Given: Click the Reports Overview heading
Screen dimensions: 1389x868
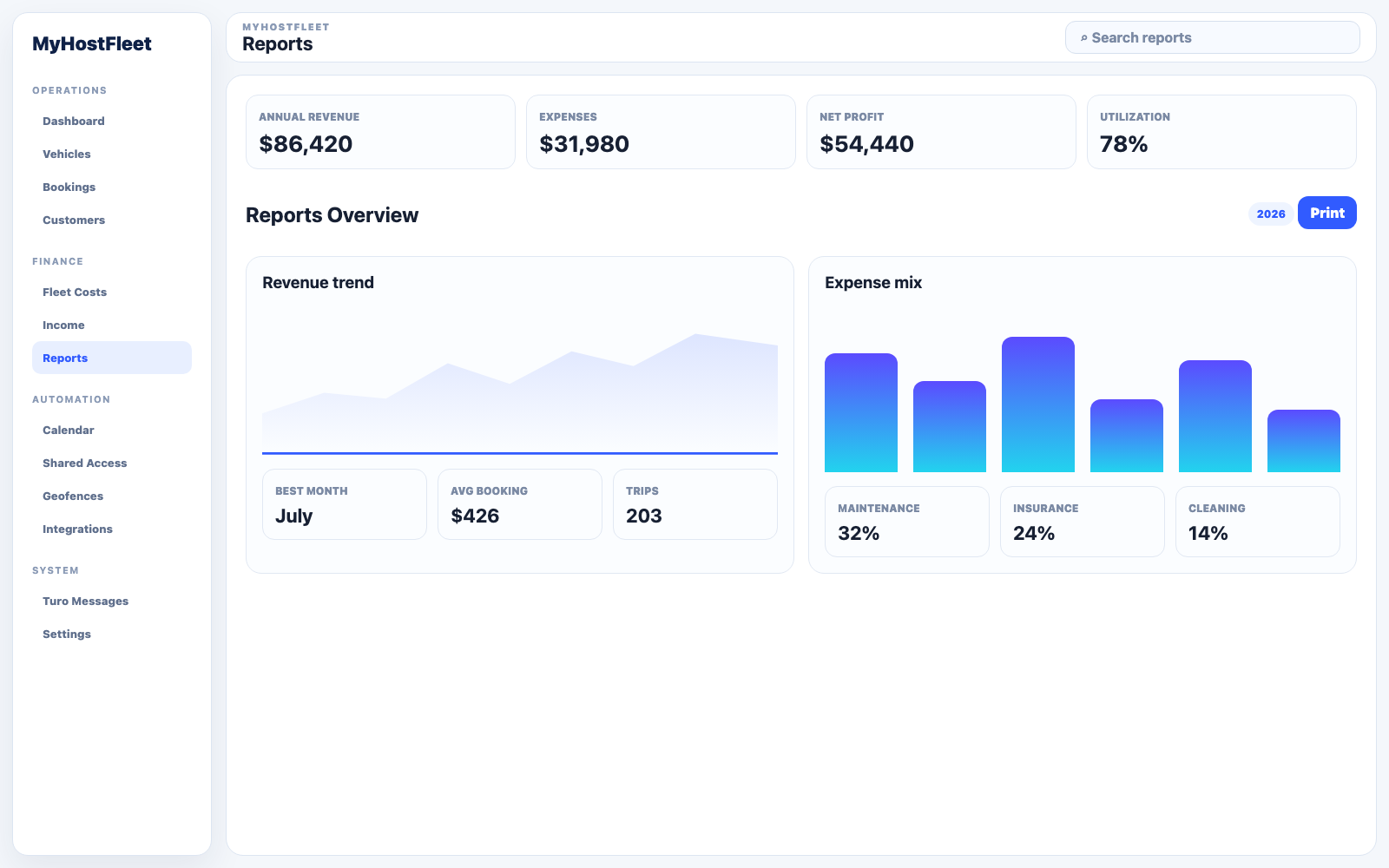Looking at the screenshot, I should click(332, 215).
